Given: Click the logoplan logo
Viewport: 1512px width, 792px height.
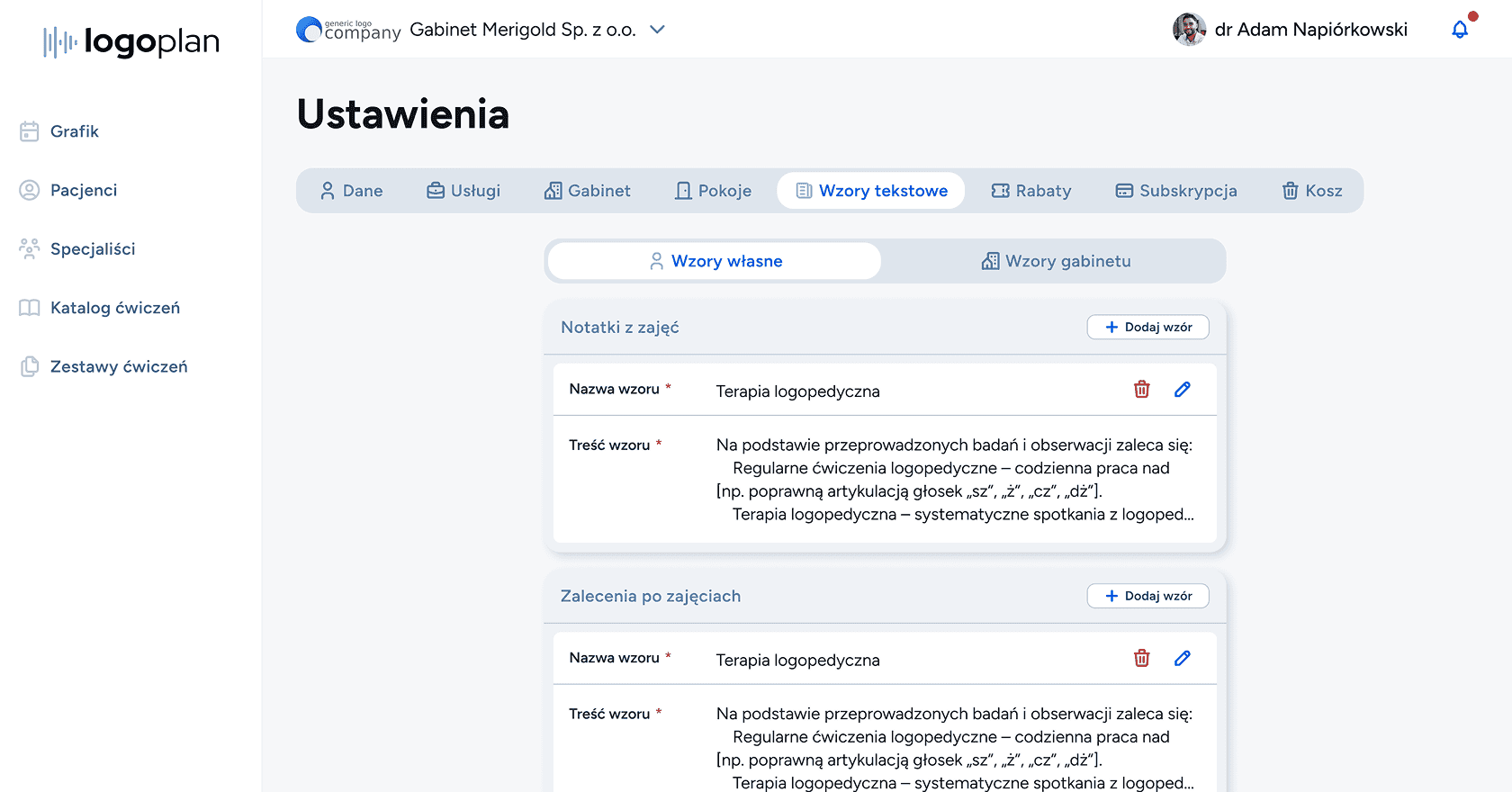Looking at the screenshot, I should click(131, 41).
